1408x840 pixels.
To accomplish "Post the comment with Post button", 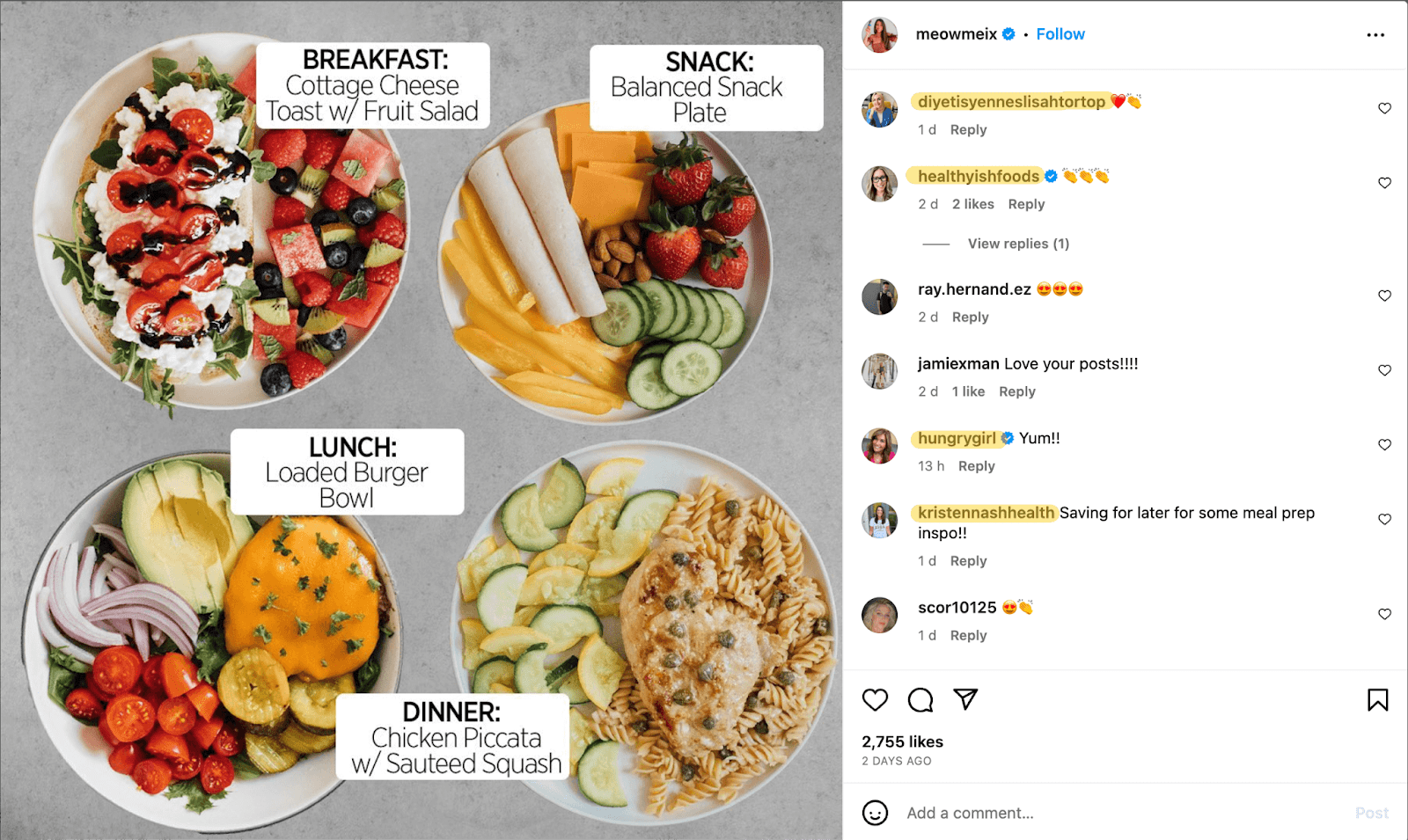I will pyautogui.click(x=1372, y=813).
